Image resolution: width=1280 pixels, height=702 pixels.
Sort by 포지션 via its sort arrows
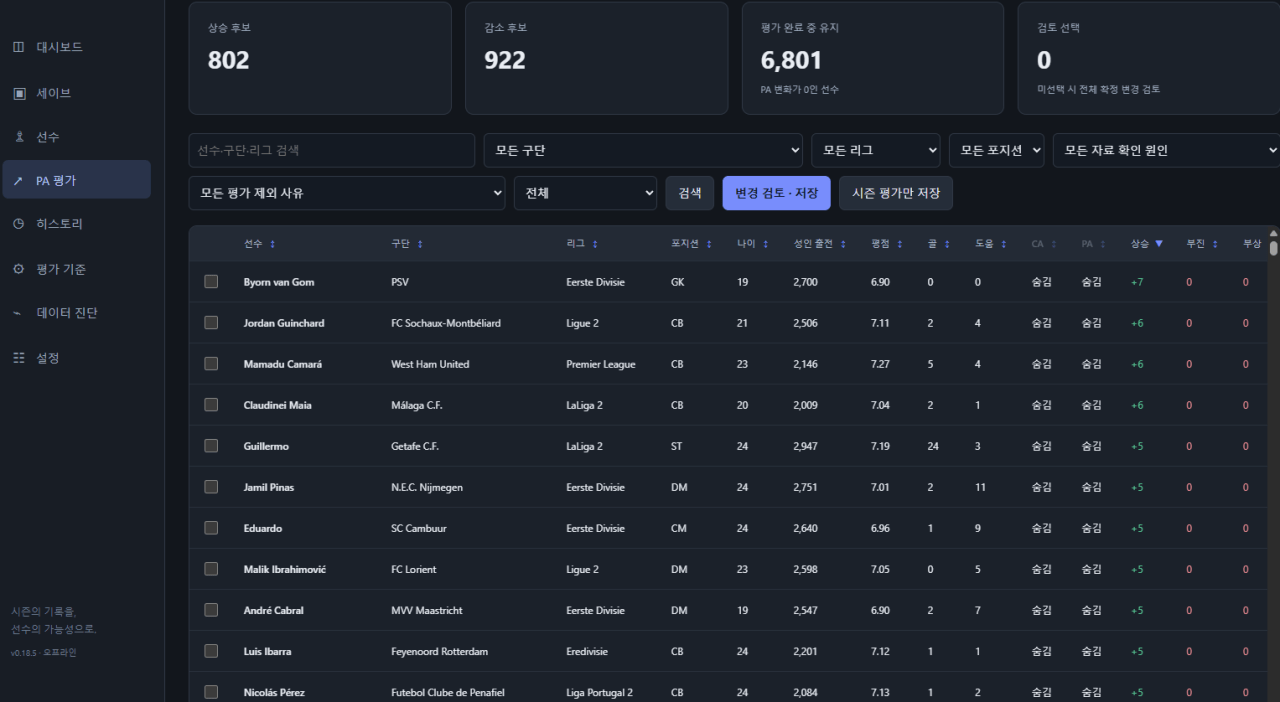709,244
